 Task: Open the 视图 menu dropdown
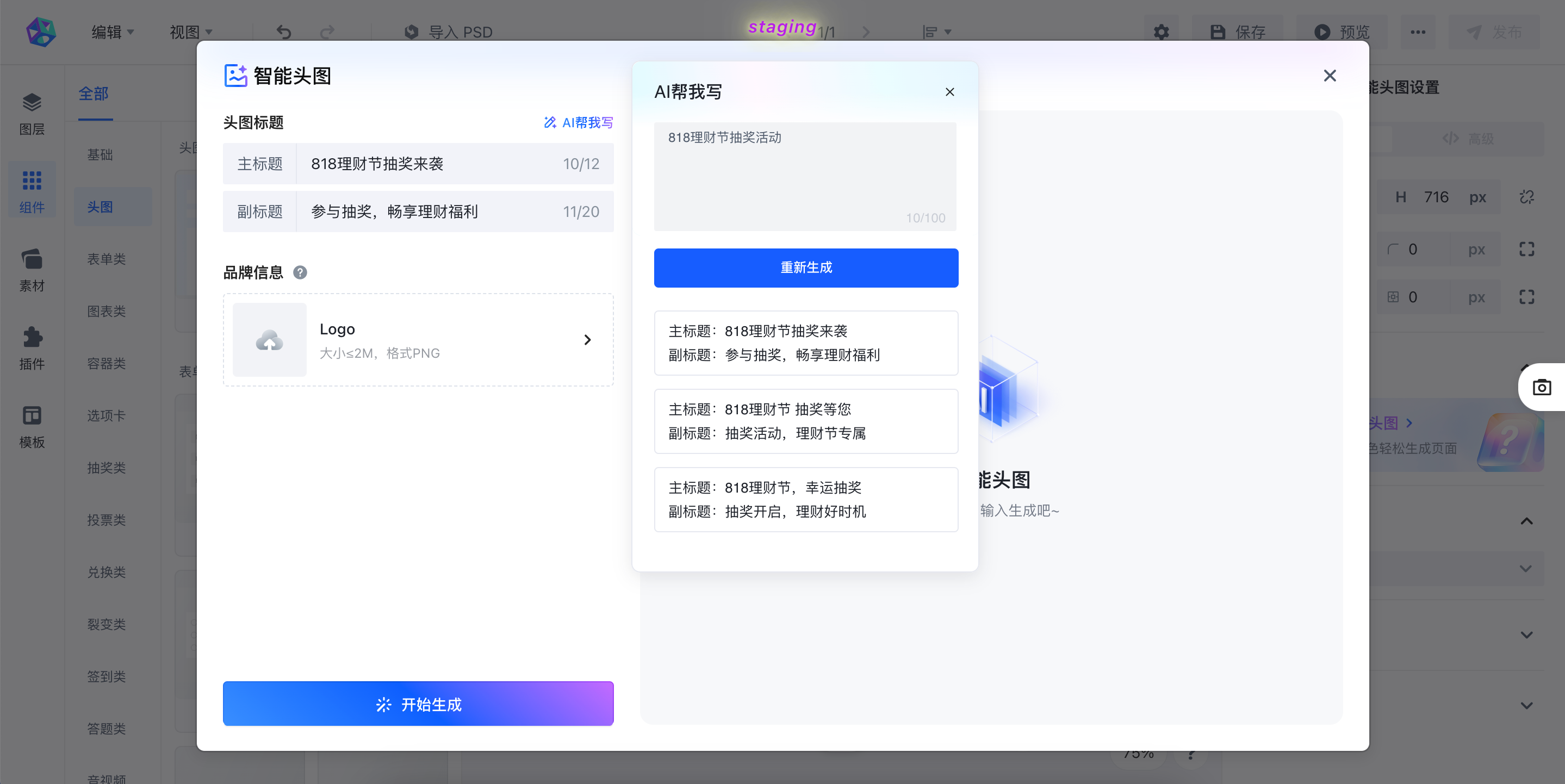click(x=191, y=32)
